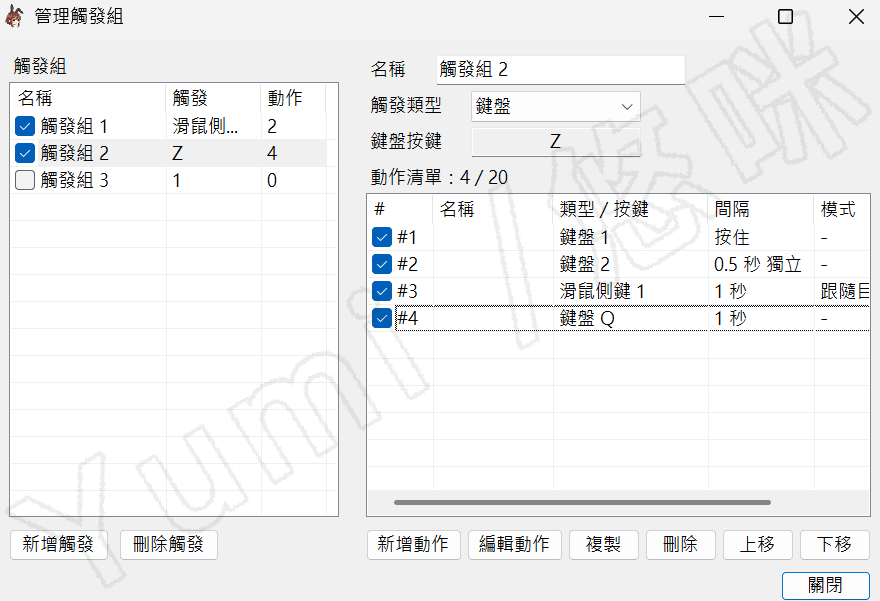Move action down with 下移

pyautogui.click(x=835, y=544)
